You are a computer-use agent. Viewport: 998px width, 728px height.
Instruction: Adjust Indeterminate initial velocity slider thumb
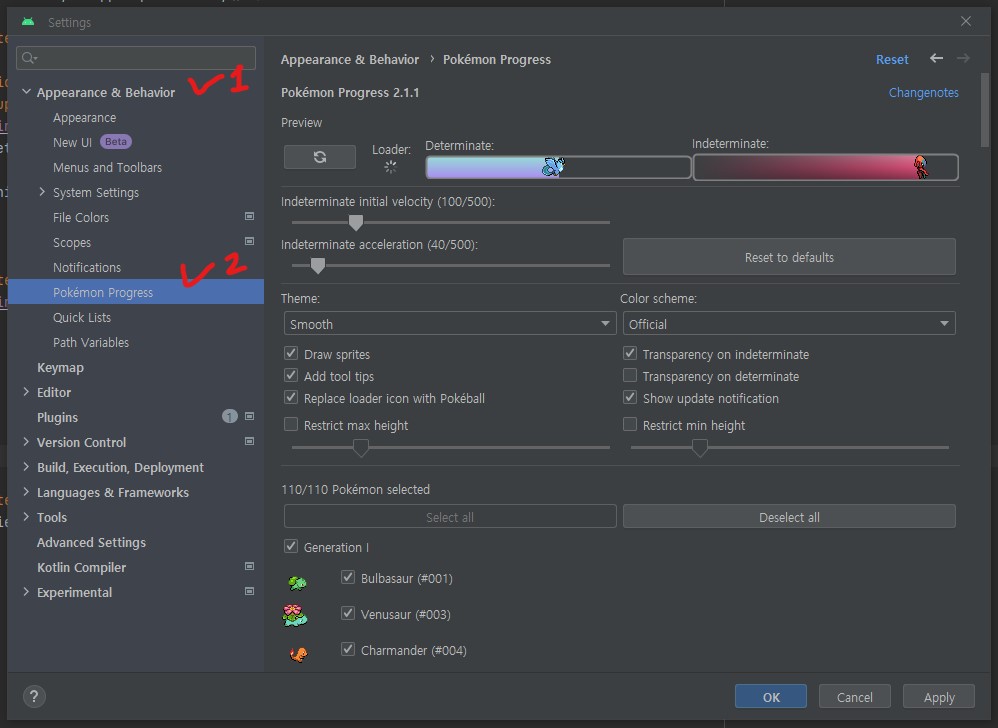(356, 222)
